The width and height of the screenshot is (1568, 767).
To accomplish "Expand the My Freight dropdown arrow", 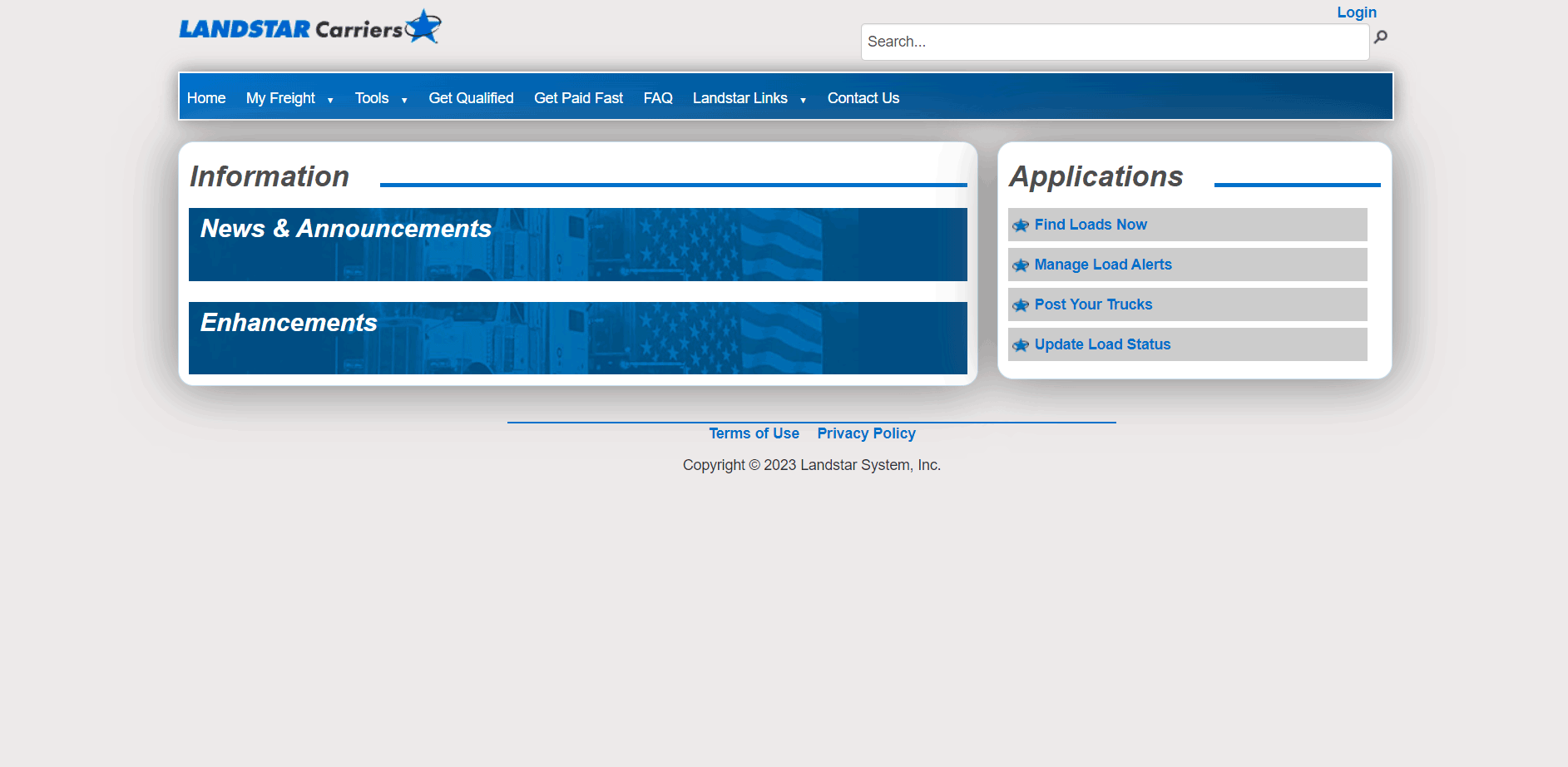I will coord(330,101).
